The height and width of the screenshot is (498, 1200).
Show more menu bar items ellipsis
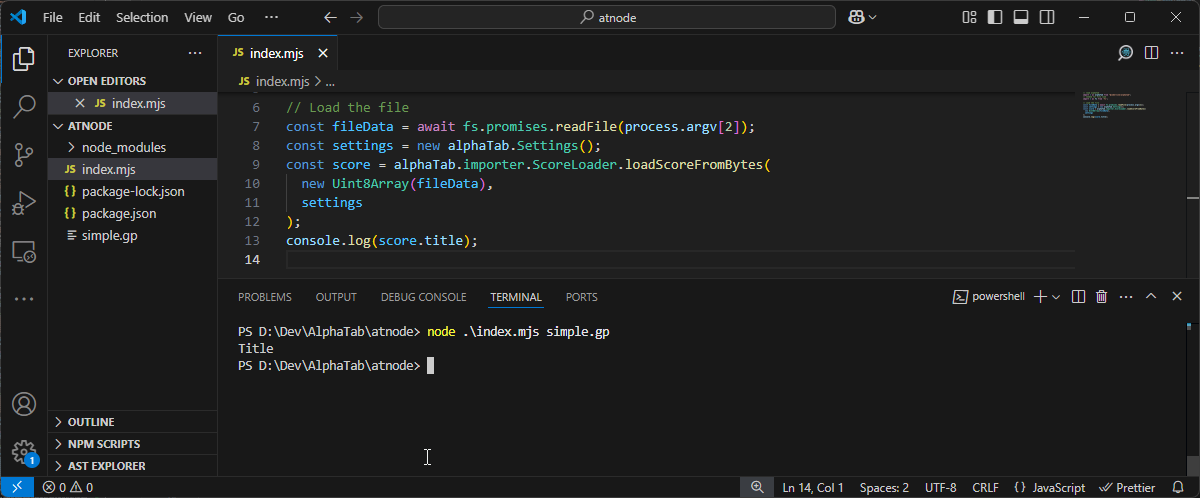[x=271, y=17]
